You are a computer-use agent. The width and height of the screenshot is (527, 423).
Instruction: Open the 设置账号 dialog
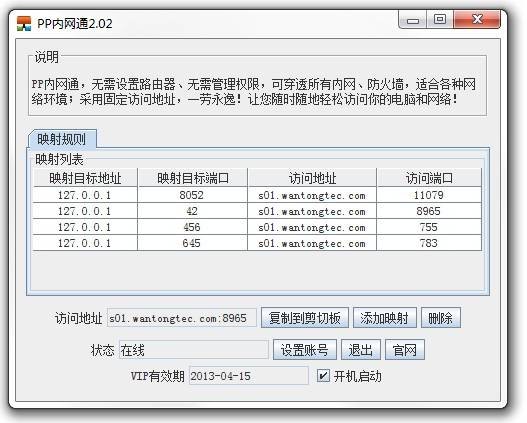point(305,350)
